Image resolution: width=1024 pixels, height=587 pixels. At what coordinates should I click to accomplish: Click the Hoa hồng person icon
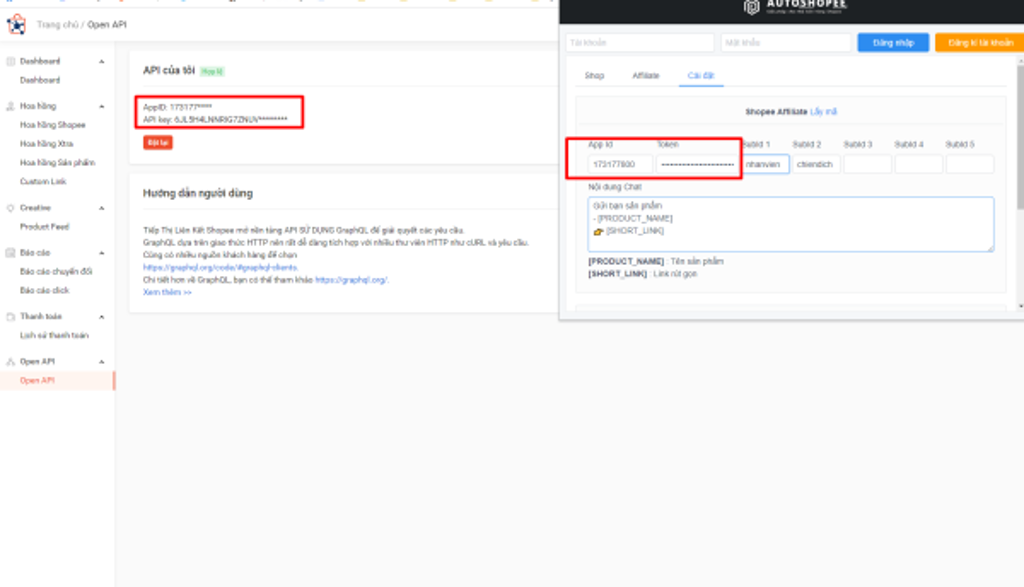11,106
